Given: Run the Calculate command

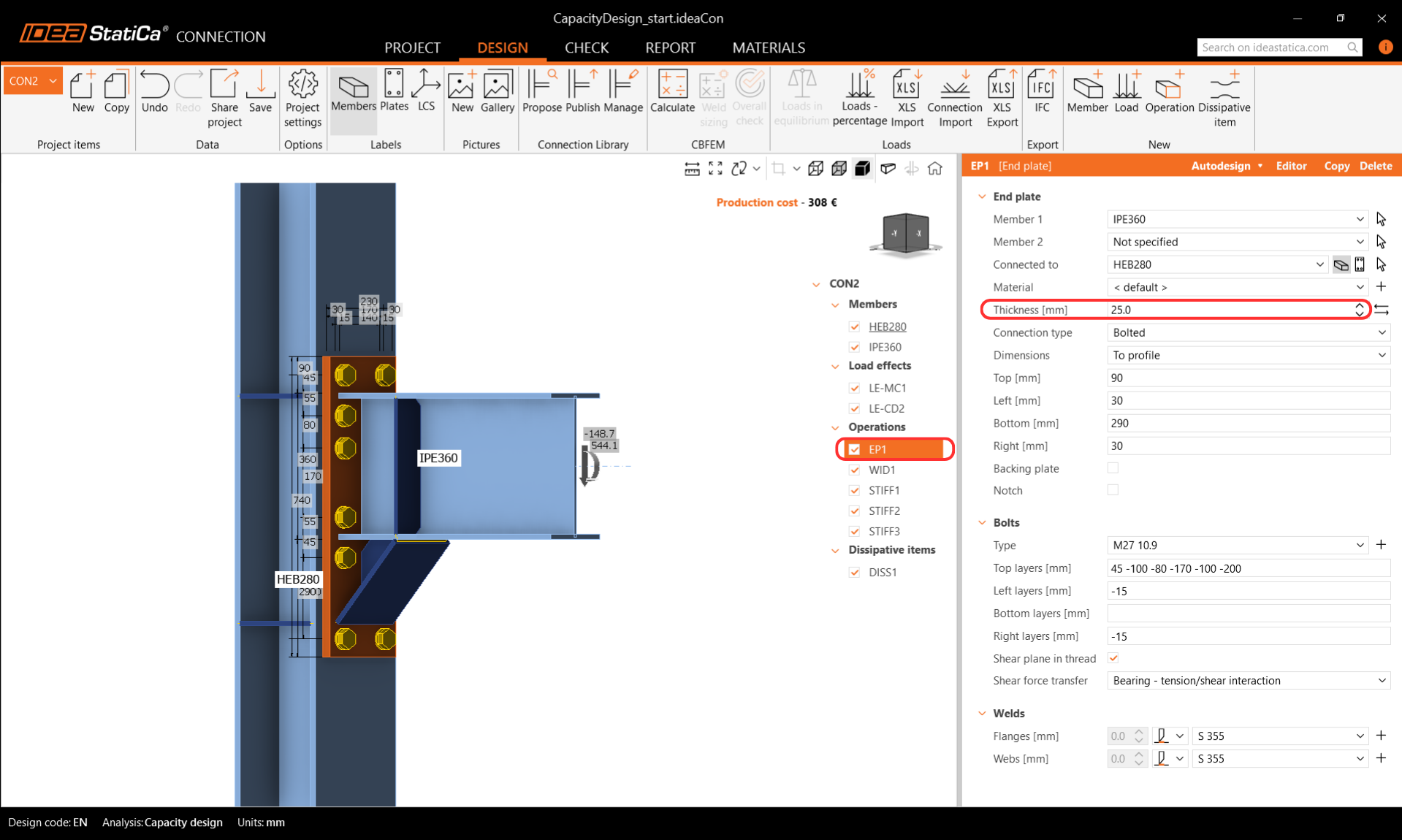Looking at the screenshot, I should tap(672, 92).
